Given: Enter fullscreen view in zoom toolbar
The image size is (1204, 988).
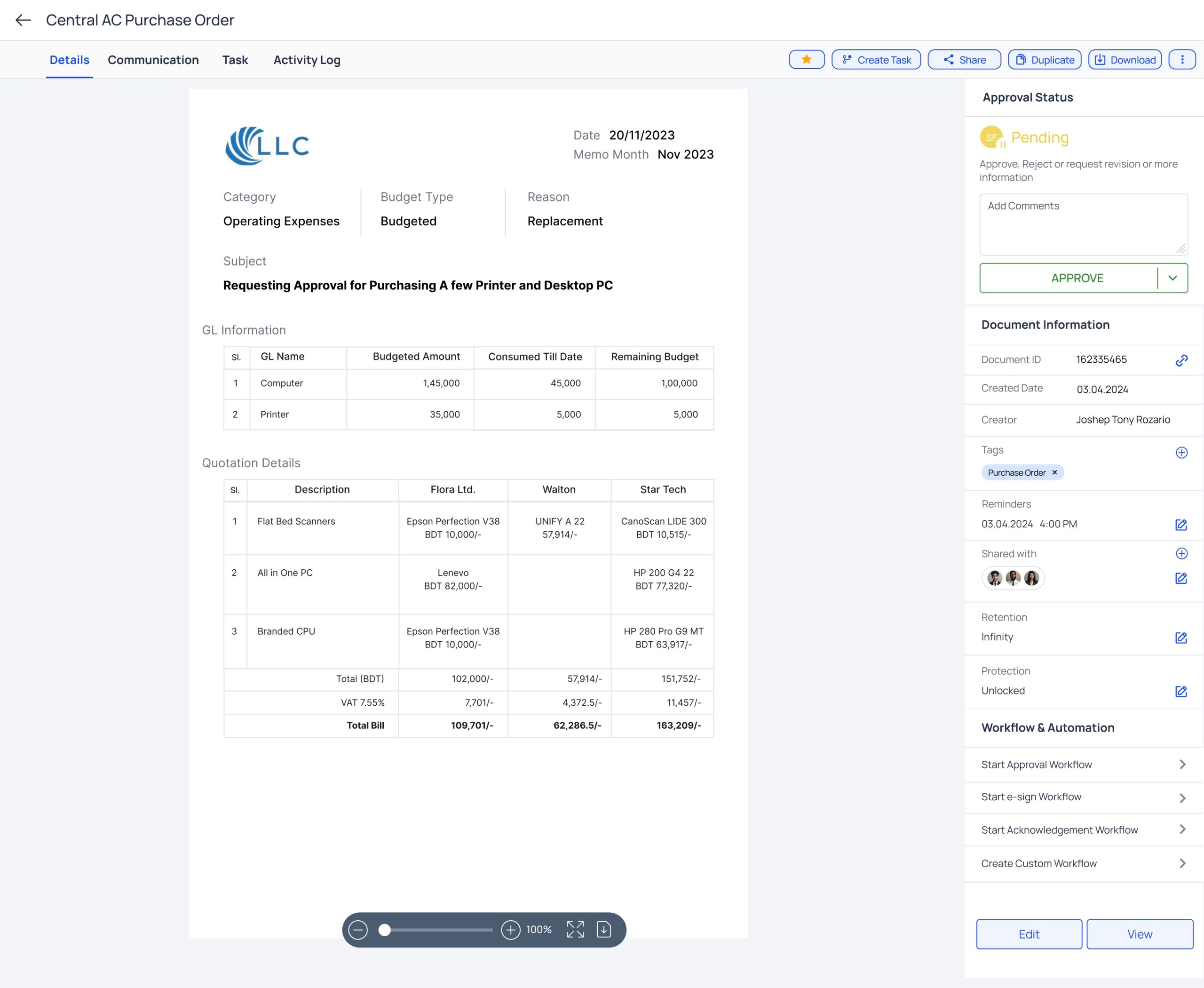Looking at the screenshot, I should pos(575,929).
